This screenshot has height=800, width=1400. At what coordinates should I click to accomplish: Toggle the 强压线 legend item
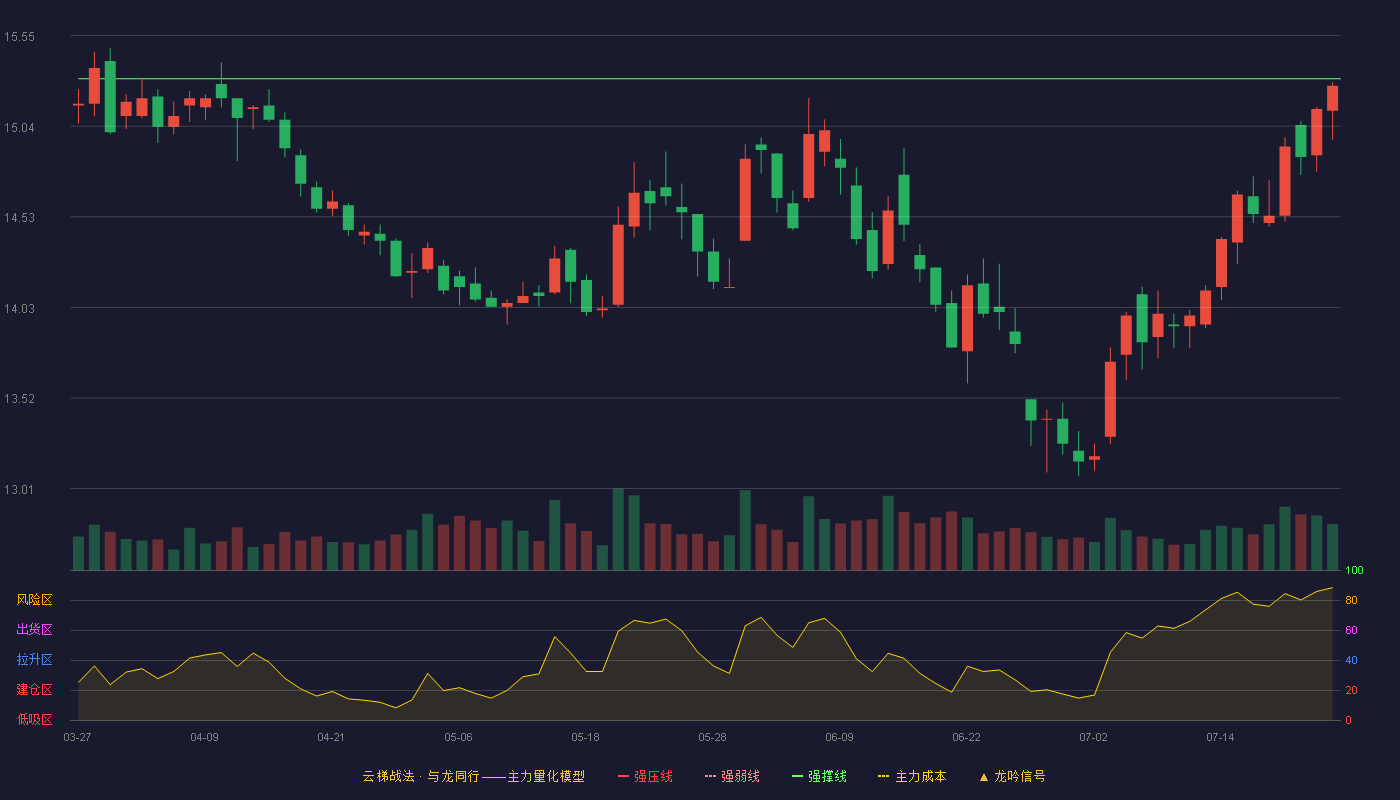point(645,776)
